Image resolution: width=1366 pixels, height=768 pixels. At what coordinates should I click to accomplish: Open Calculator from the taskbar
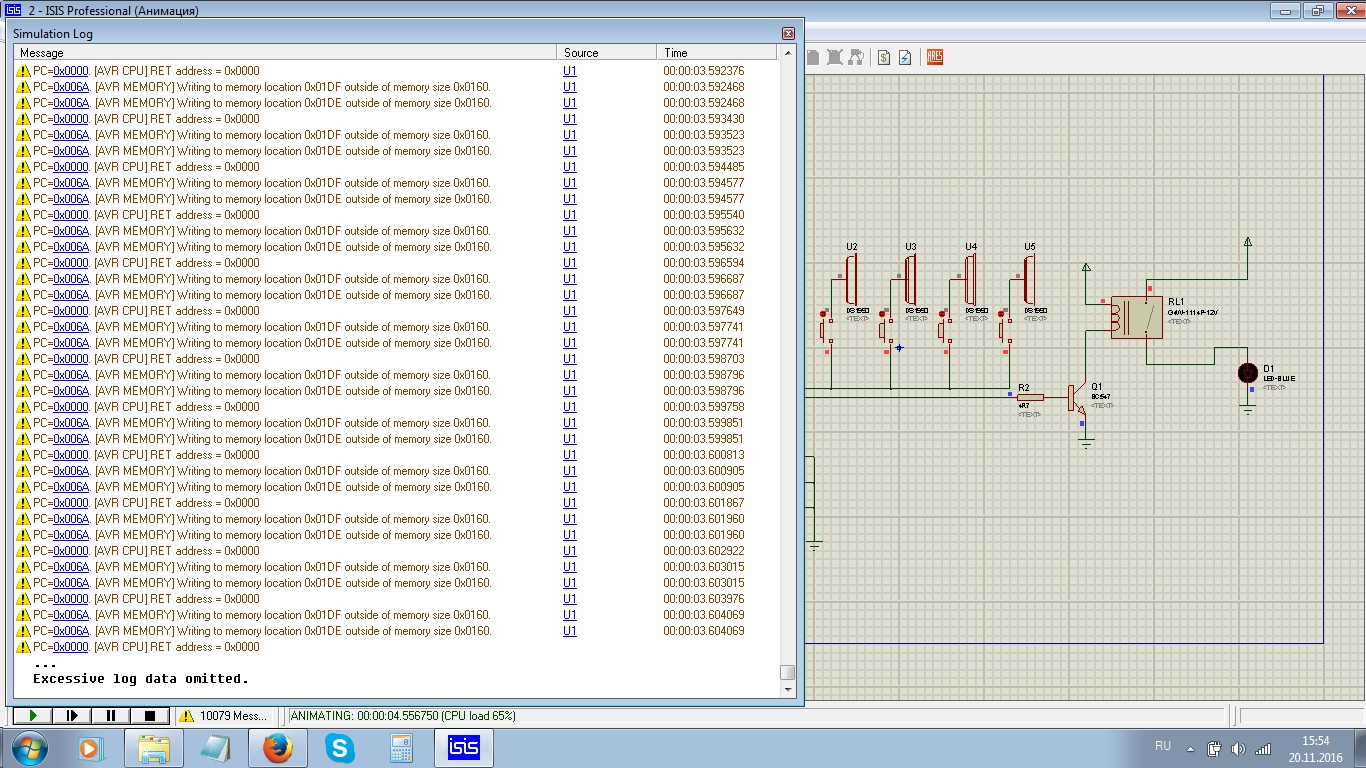401,748
